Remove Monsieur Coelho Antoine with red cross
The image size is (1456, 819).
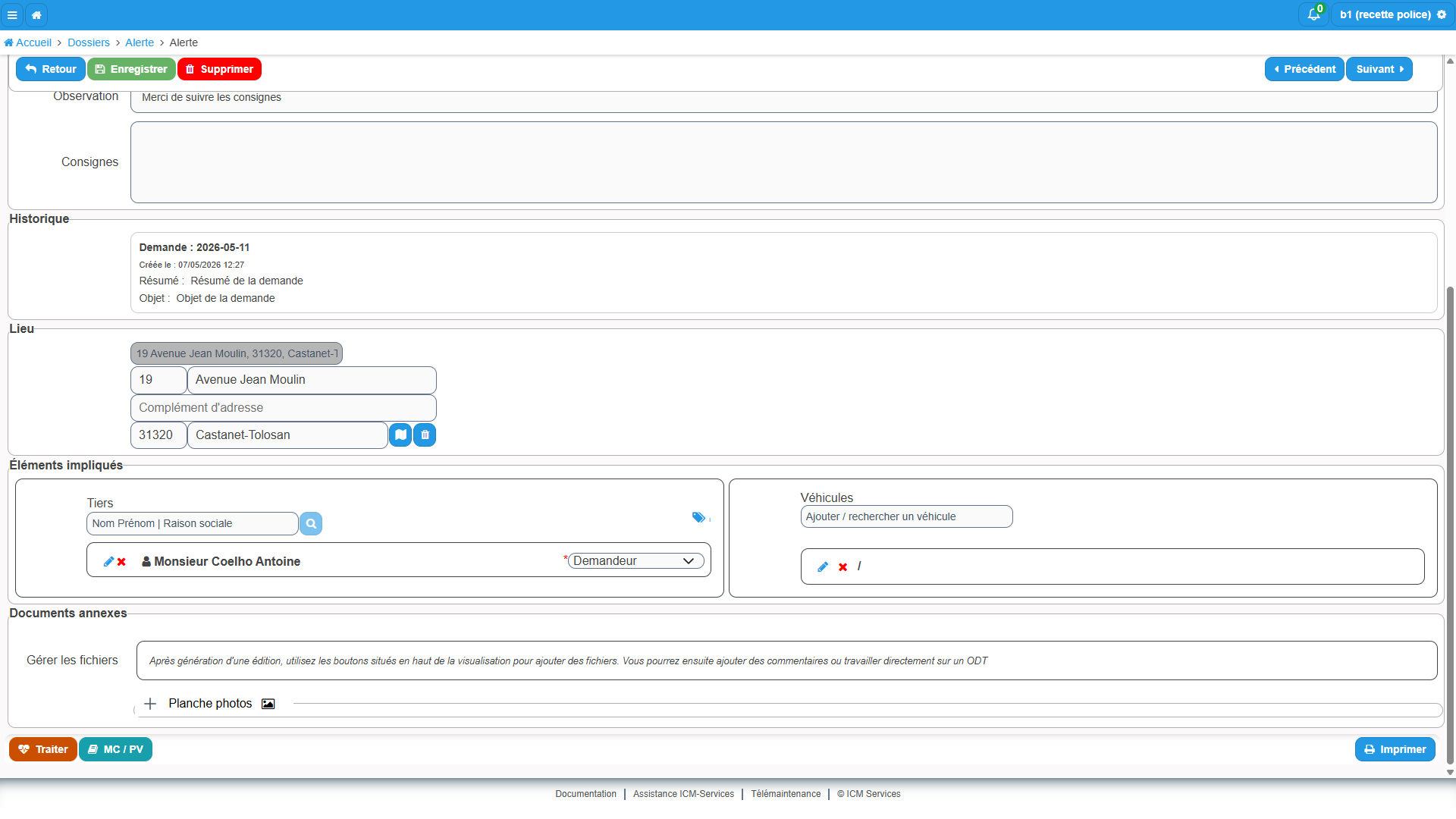click(121, 562)
